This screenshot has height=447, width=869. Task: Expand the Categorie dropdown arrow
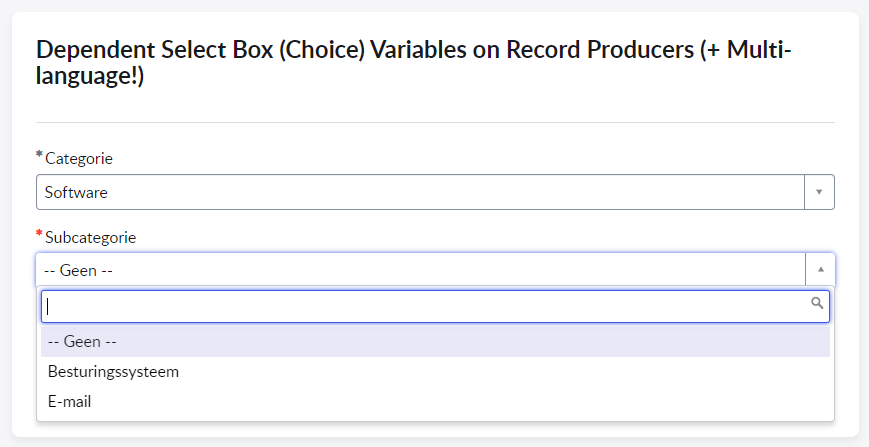coord(819,192)
